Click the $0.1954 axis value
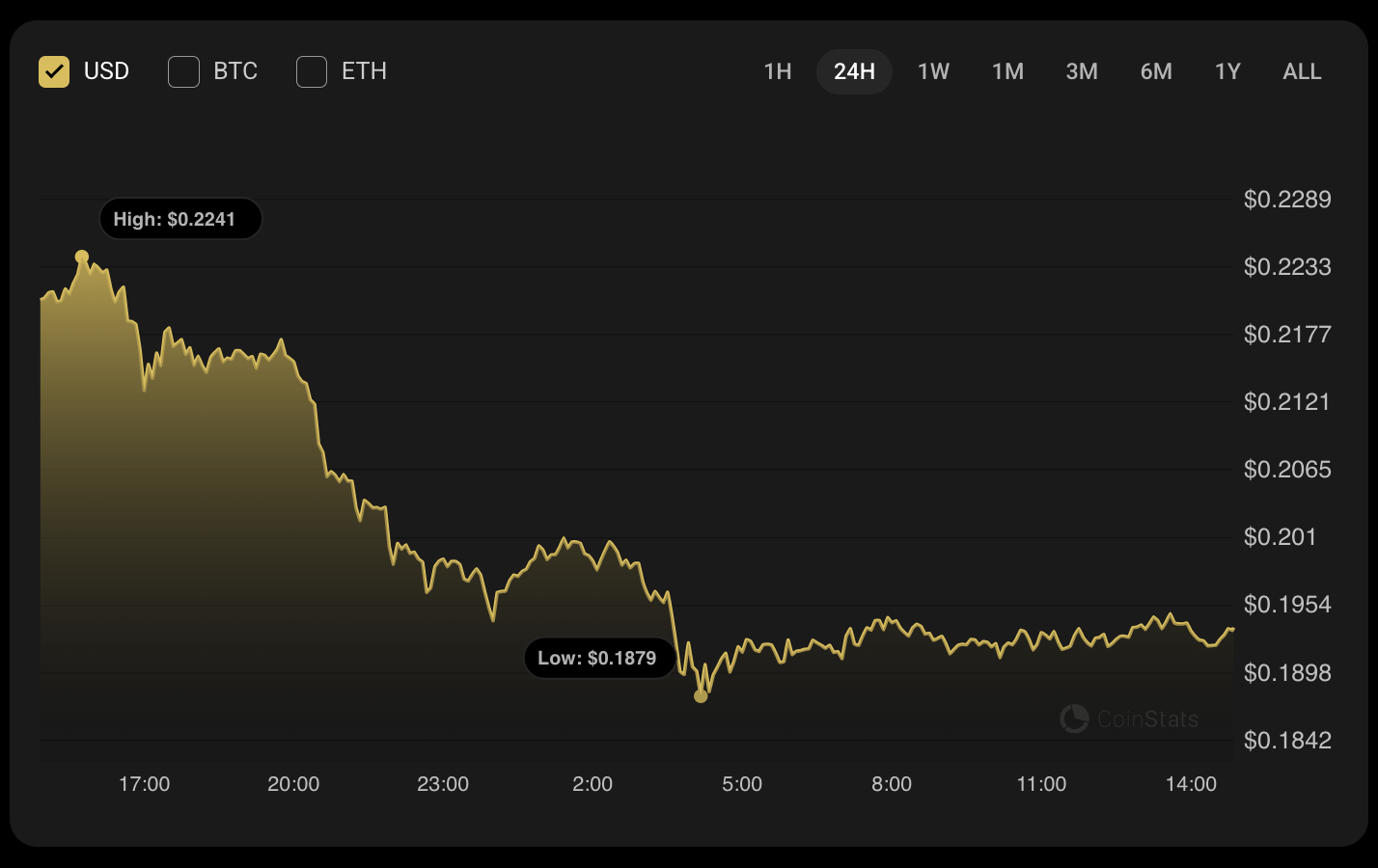Image resolution: width=1378 pixels, height=868 pixels. point(1287,605)
